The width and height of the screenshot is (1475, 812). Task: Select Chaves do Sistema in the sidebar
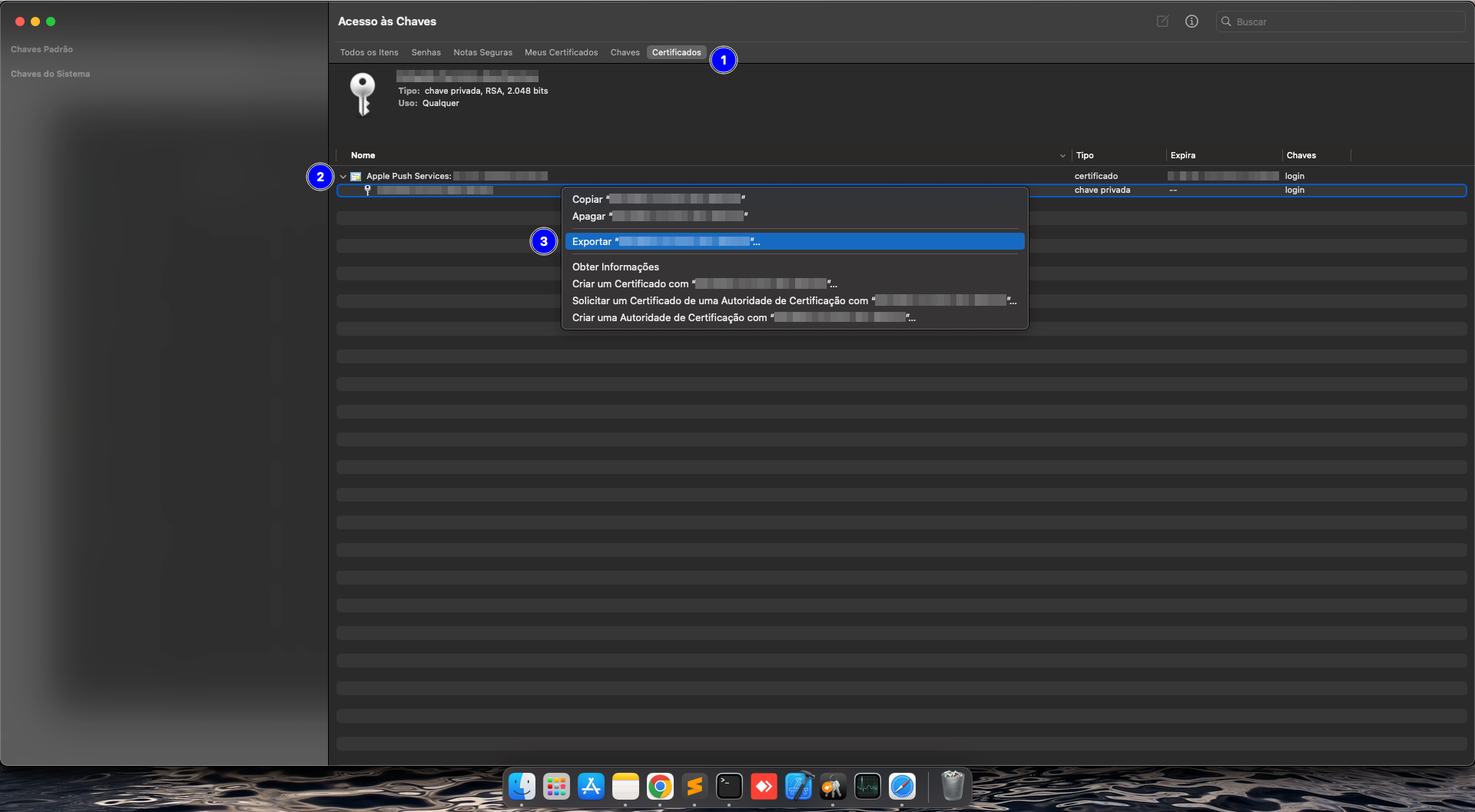51,74
